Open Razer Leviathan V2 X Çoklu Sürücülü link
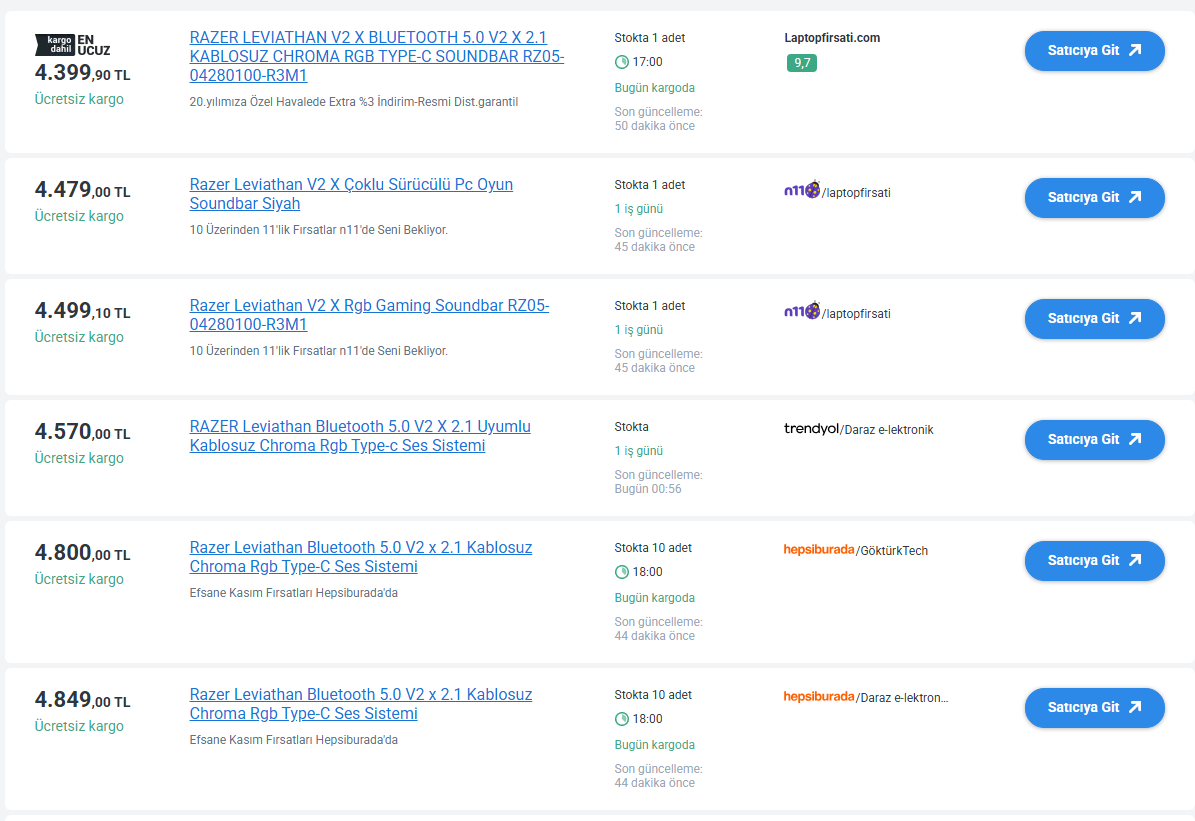 point(351,194)
